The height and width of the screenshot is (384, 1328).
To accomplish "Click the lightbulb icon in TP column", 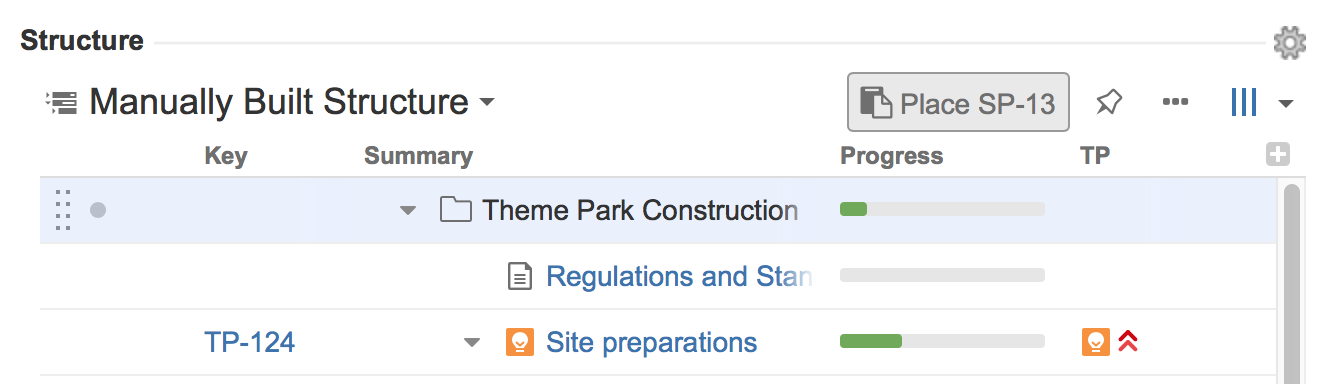I will tap(1096, 342).
